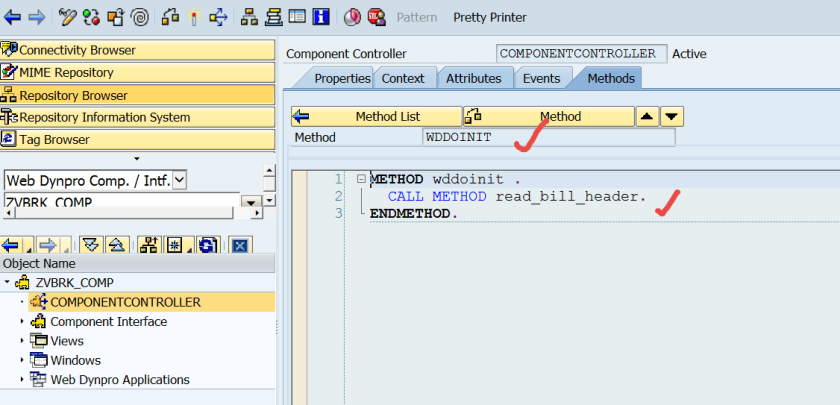Click the COMPONENTCONTROLLER name field
The image size is (840, 405).
tap(581, 54)
